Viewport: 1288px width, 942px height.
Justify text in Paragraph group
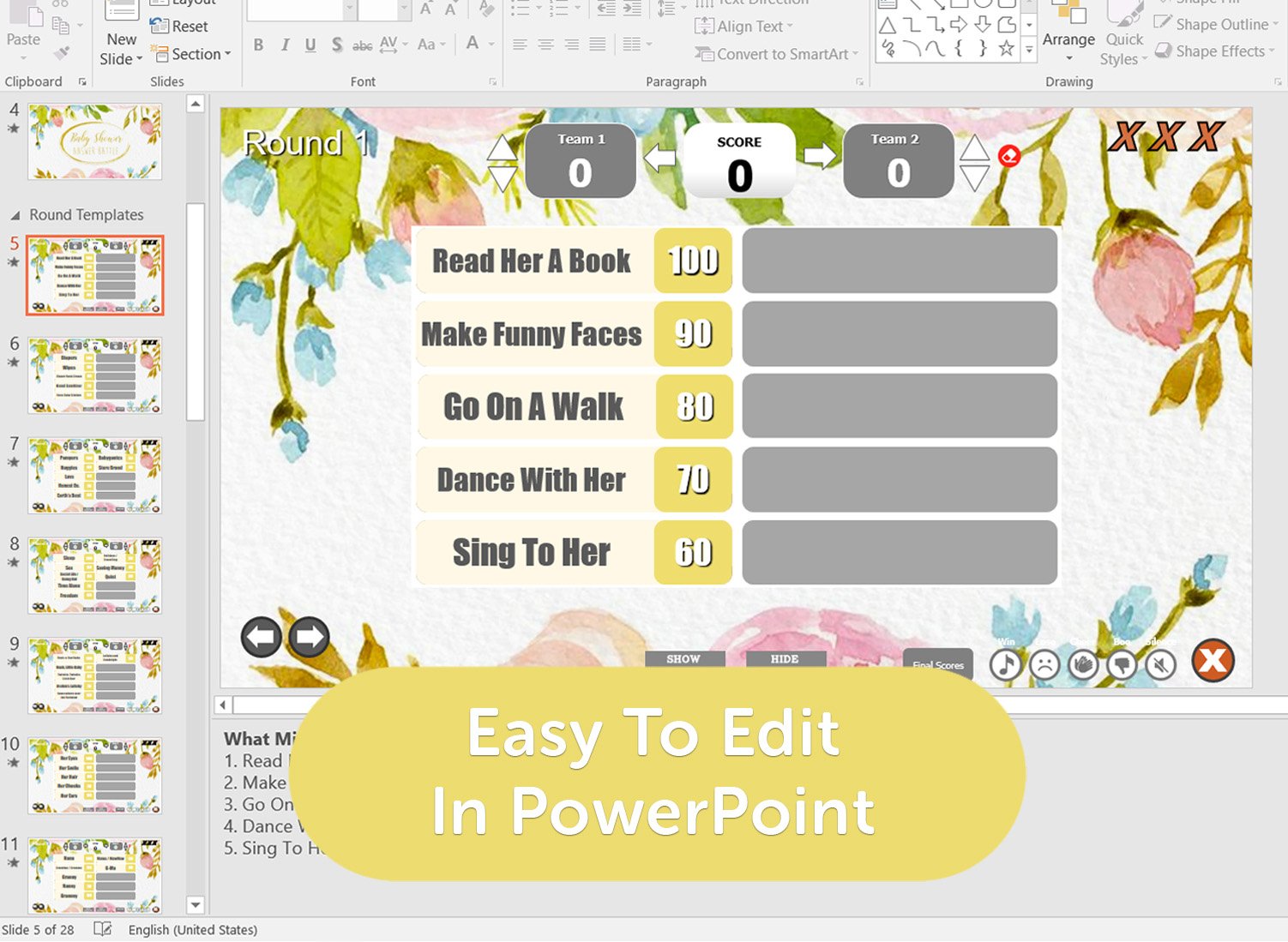click(597, 45)
